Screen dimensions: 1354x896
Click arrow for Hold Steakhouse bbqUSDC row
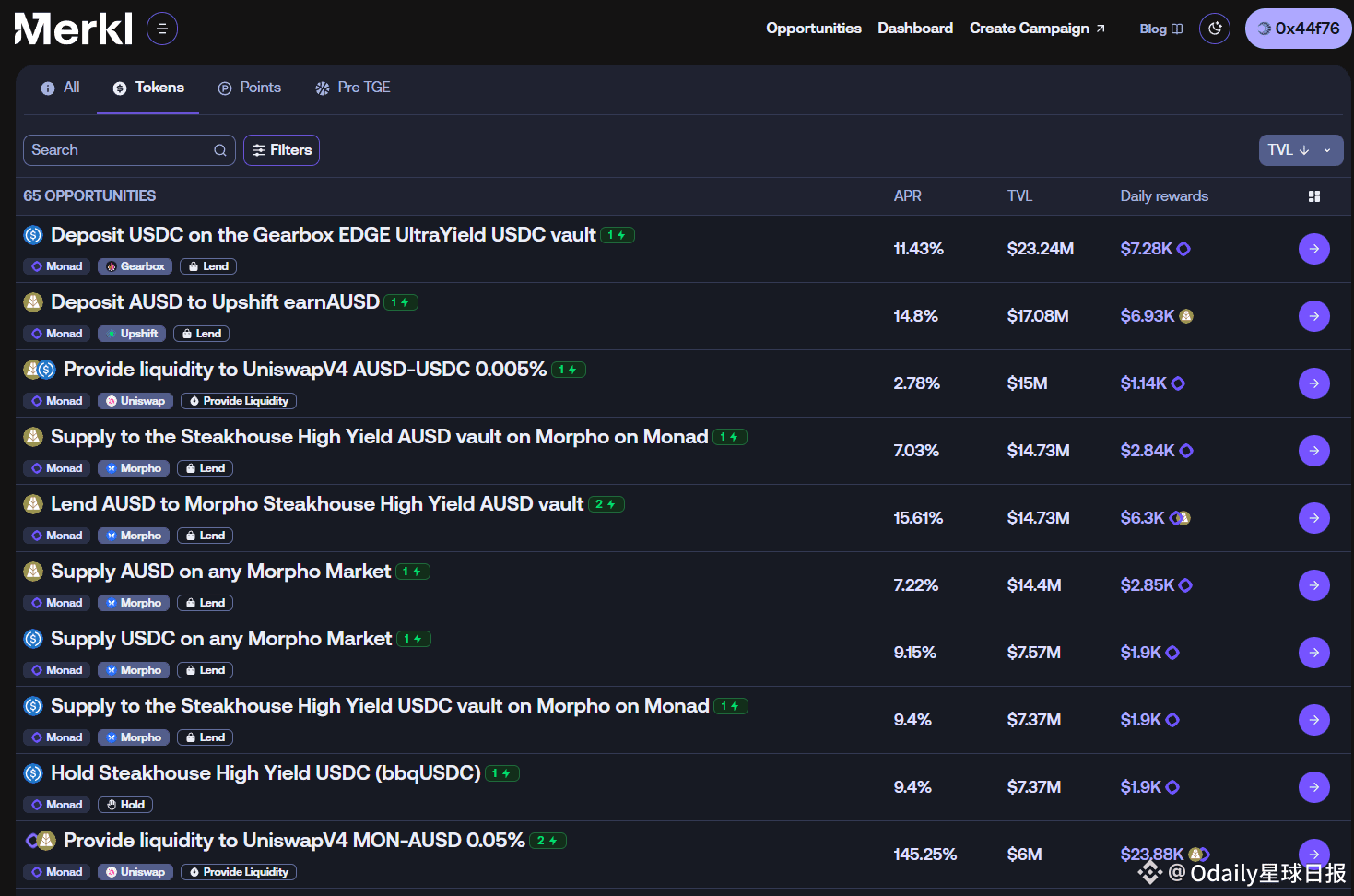point(1313,787)
